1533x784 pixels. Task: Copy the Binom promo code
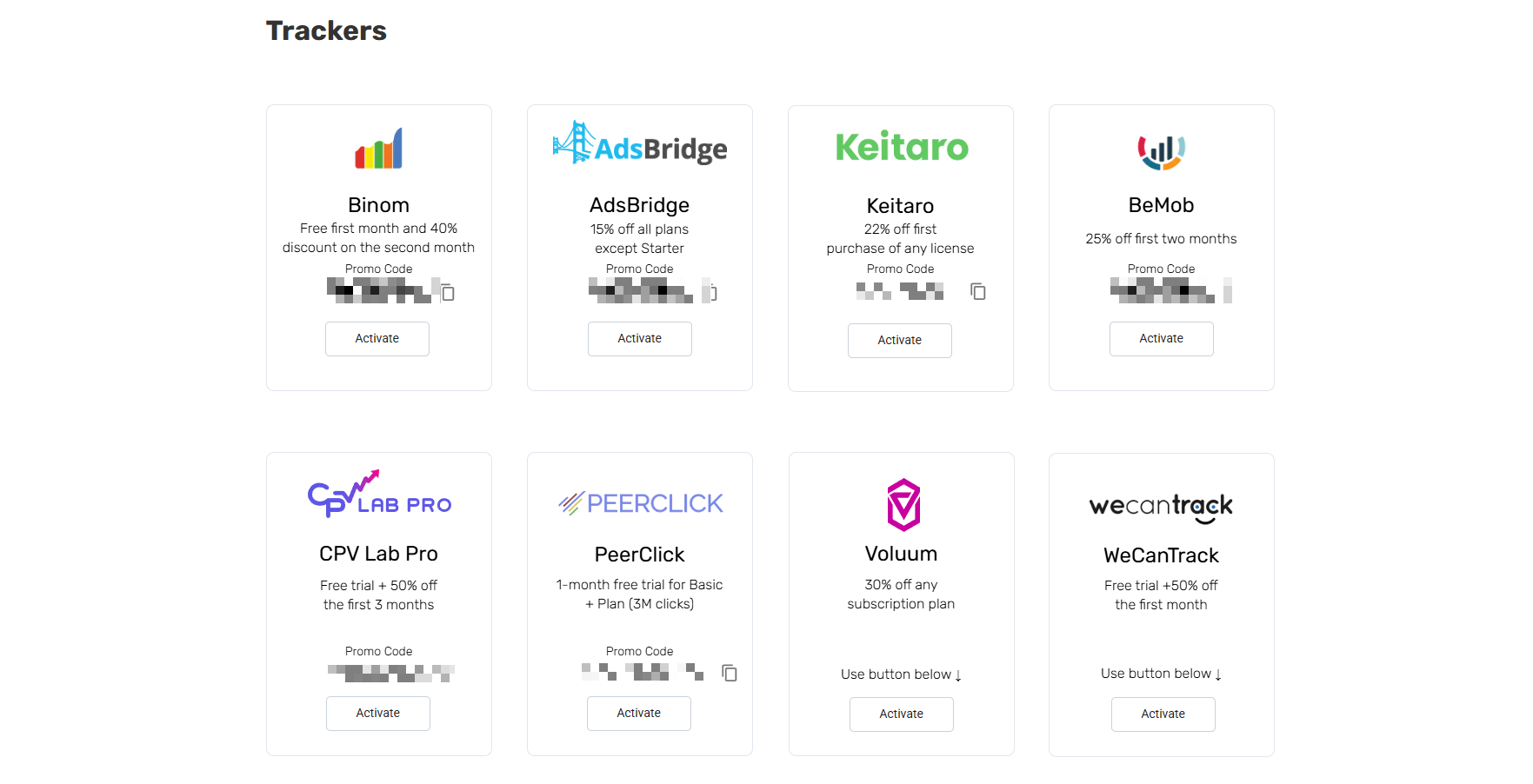pos(447,293)
